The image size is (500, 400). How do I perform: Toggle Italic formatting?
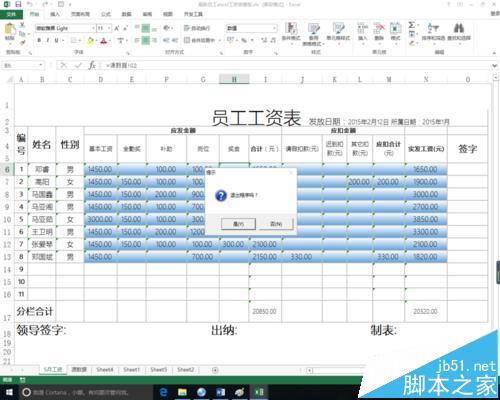coord(48,40)
